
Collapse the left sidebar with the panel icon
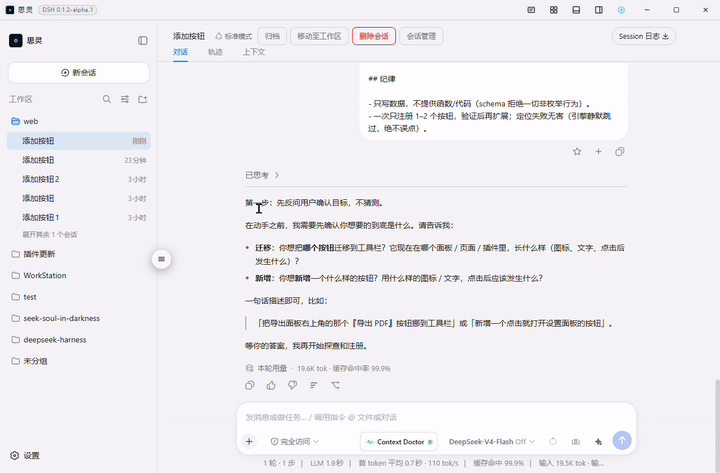pos(143,40)
